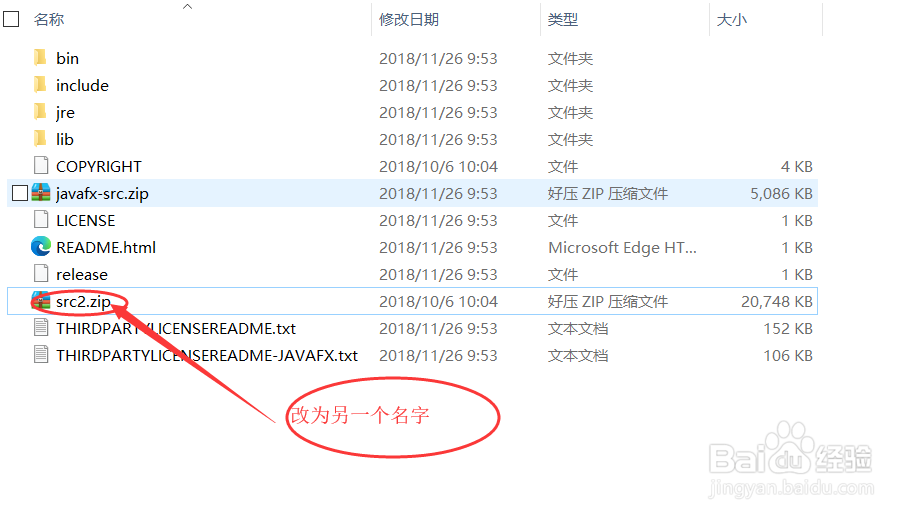Click src2.zip date 2018/10/6 10:04
This screenshot has width=924, height=520.
pyautogui.click(x=438, y=301)
